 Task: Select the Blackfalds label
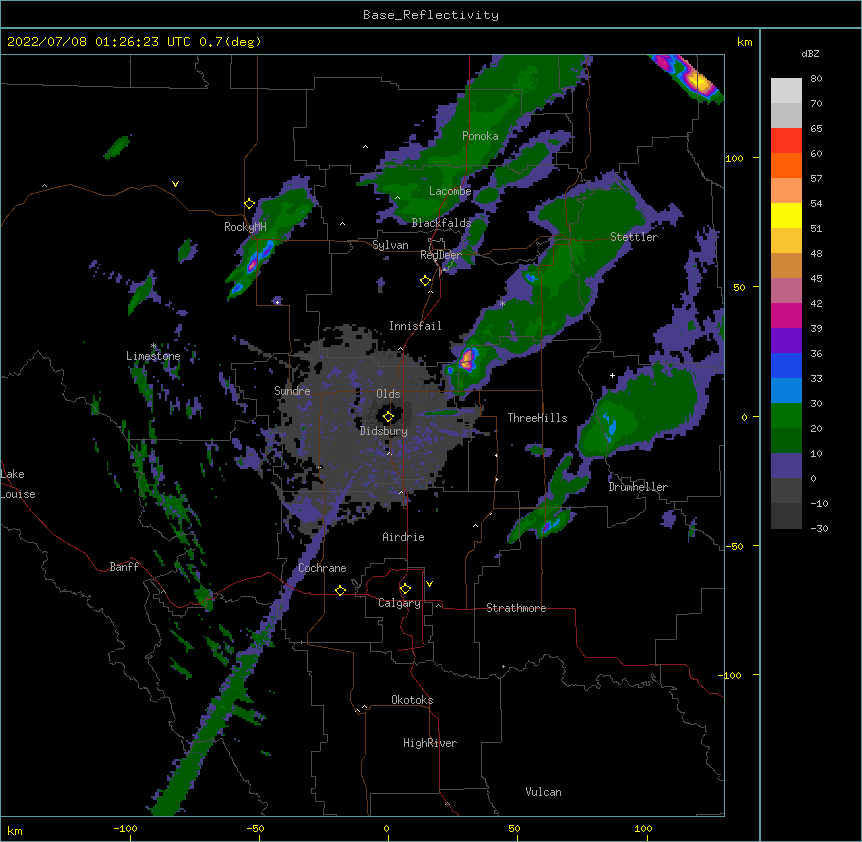point(441,223)
